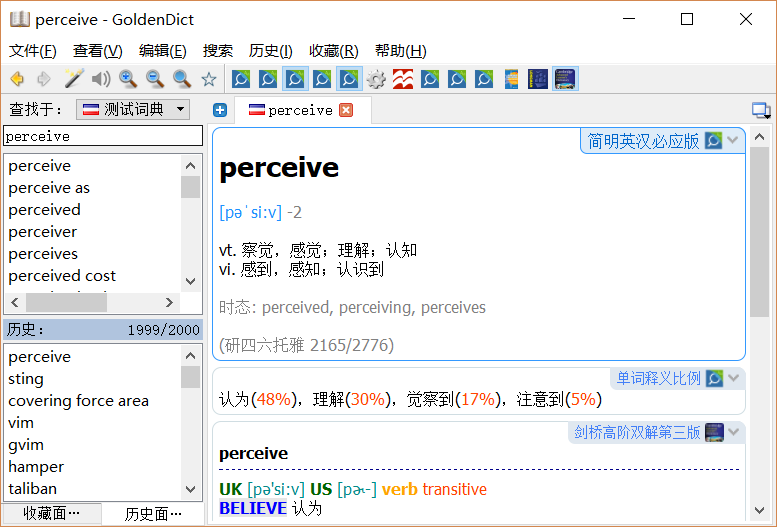This screenshot has width=777, height=527.
Task: Open the 历史(I) menu
Action: coord(271,51)
